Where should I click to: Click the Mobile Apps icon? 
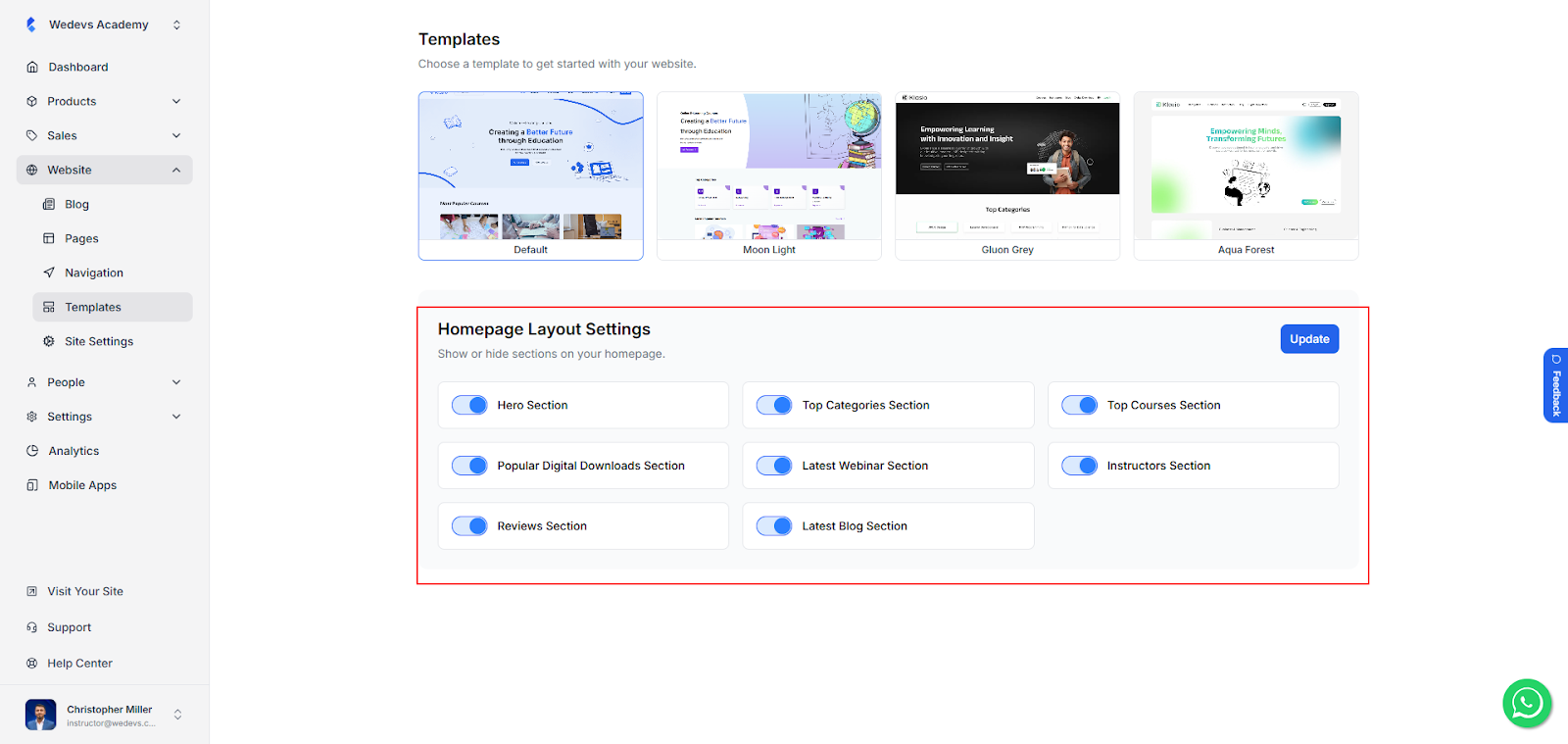32,485
